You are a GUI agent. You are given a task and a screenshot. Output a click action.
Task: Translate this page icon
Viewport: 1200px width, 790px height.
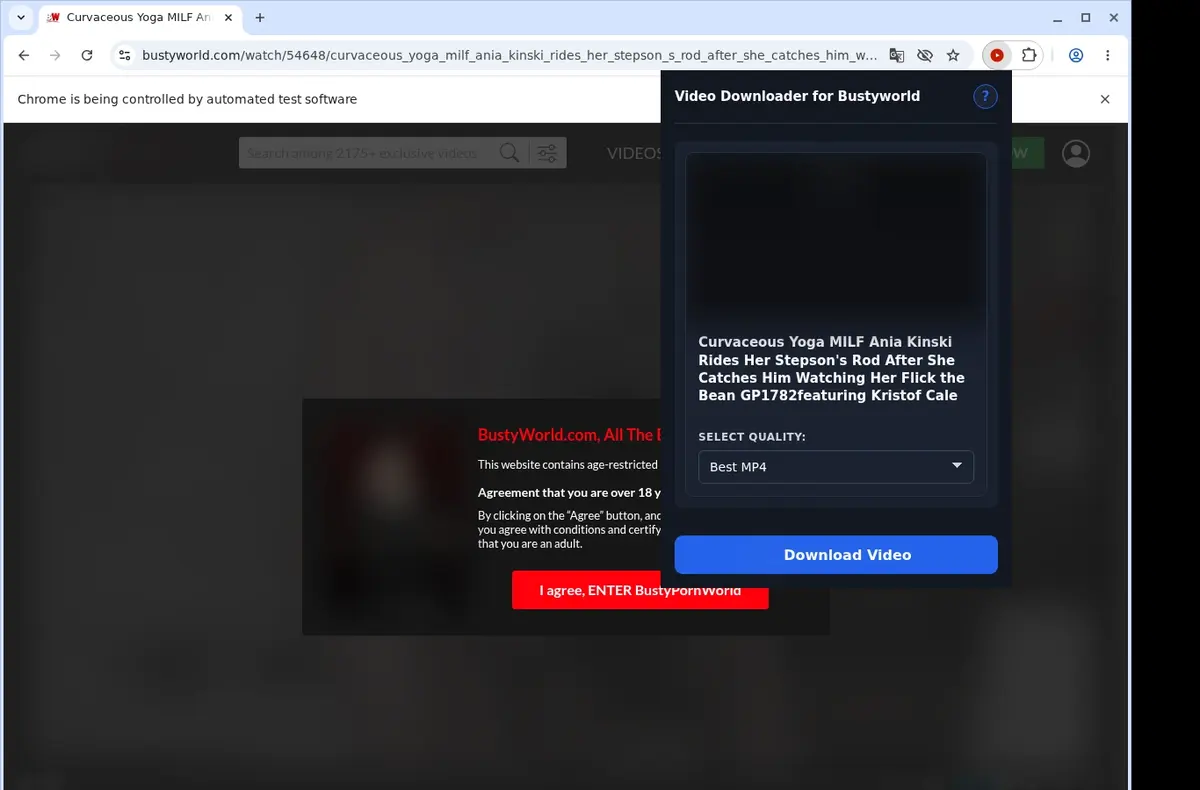pyautogui.click(x=897, y=56)
